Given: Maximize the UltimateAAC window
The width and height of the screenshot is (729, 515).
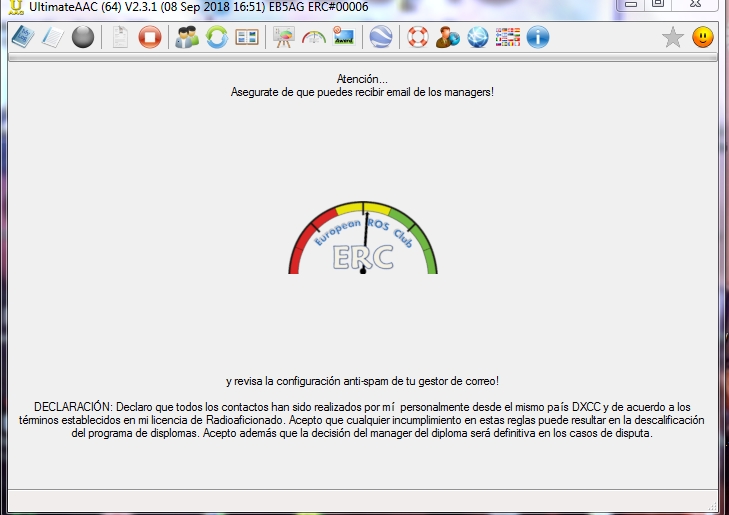Looking at the screenshot, I should [x=658, y=4].
